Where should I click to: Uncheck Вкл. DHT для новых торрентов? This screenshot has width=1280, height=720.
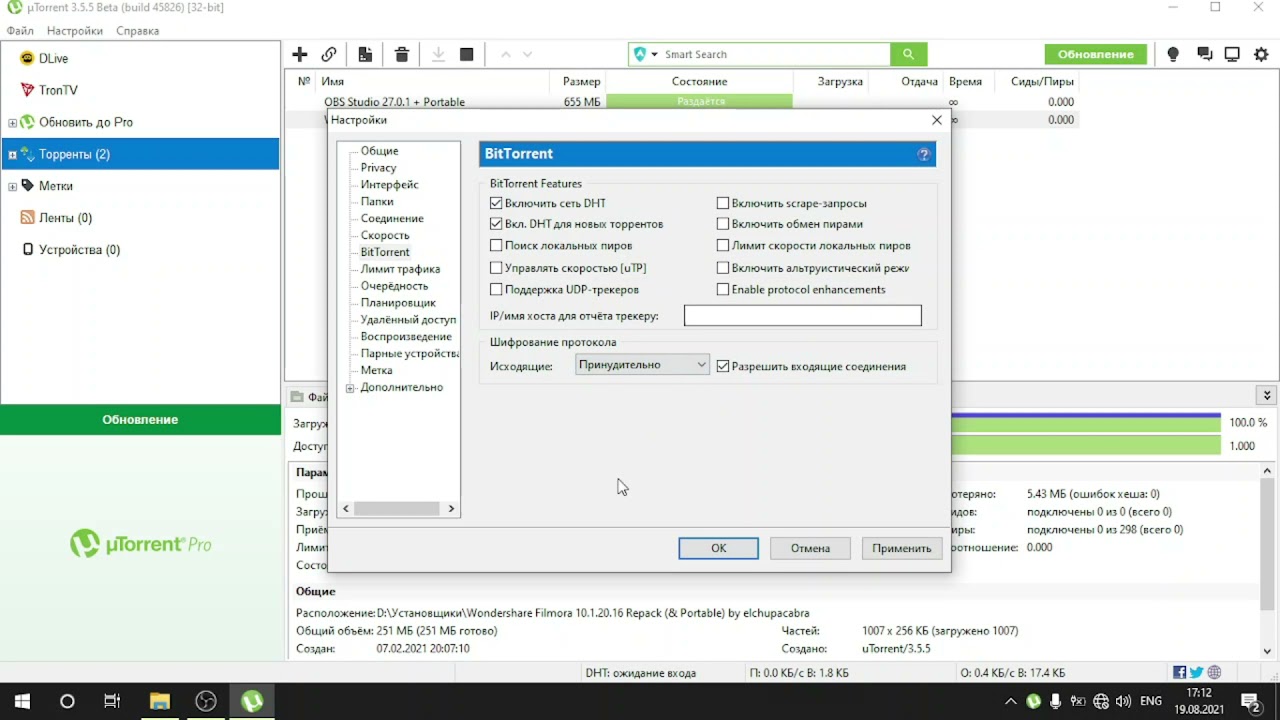(x=496, y=224)
